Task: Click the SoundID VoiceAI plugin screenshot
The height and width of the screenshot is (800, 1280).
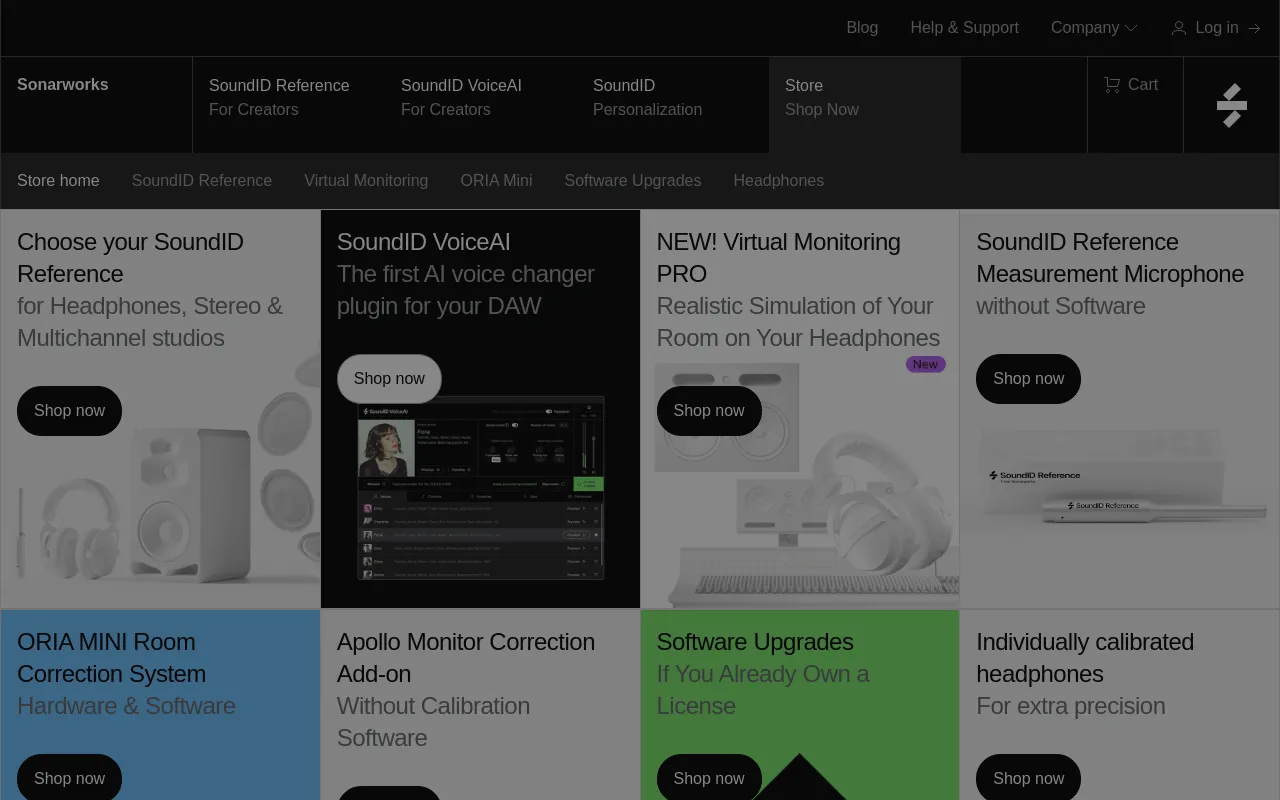Action: 480,490
